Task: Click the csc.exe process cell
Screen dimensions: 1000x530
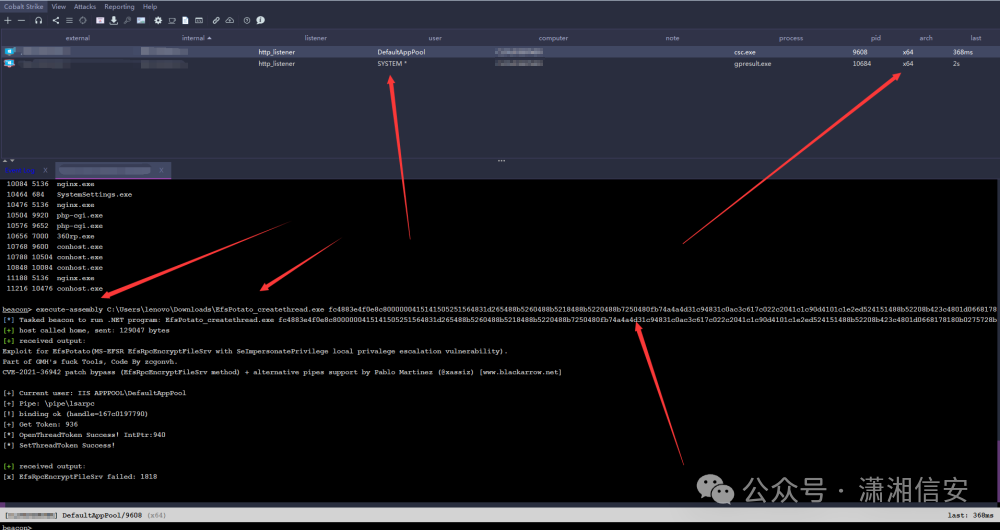Action: (x=744, y=52)
